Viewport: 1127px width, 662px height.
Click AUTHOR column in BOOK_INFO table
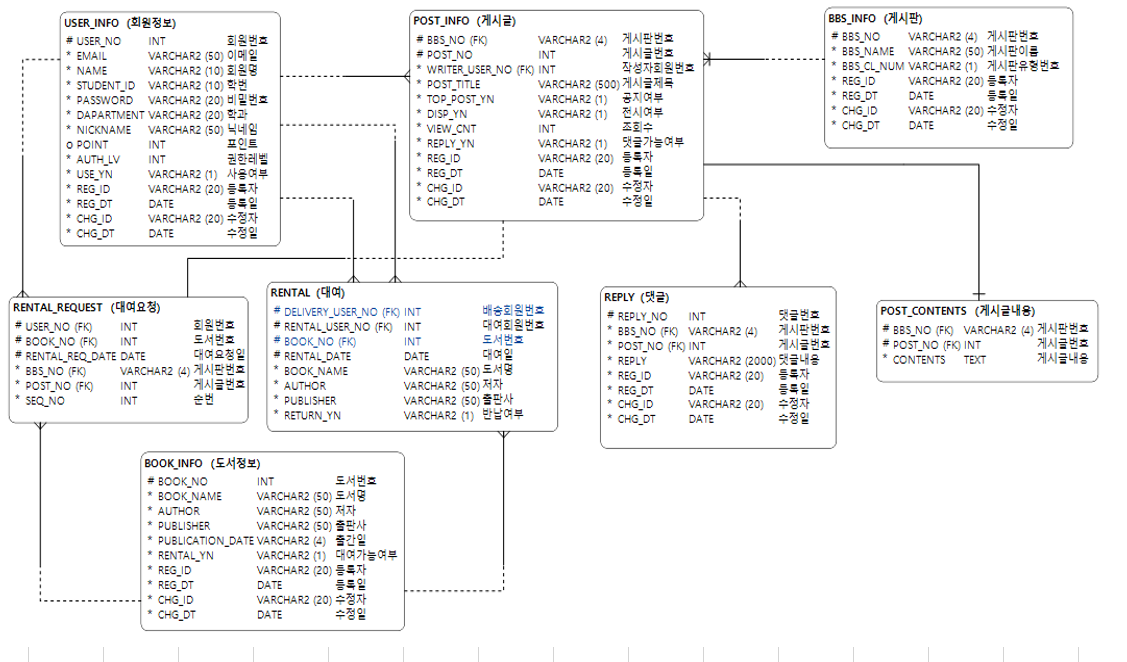pos(179,511)
